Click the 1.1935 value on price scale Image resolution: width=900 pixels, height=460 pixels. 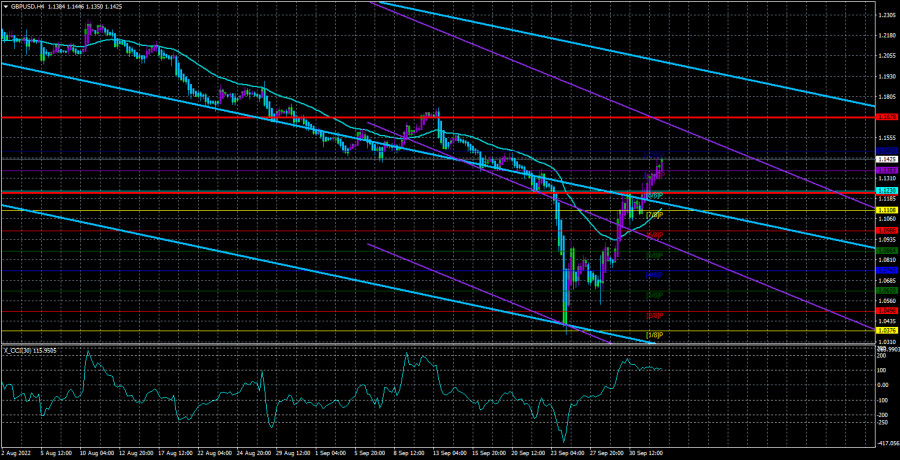pyautogui.click(x=885, y=76)
